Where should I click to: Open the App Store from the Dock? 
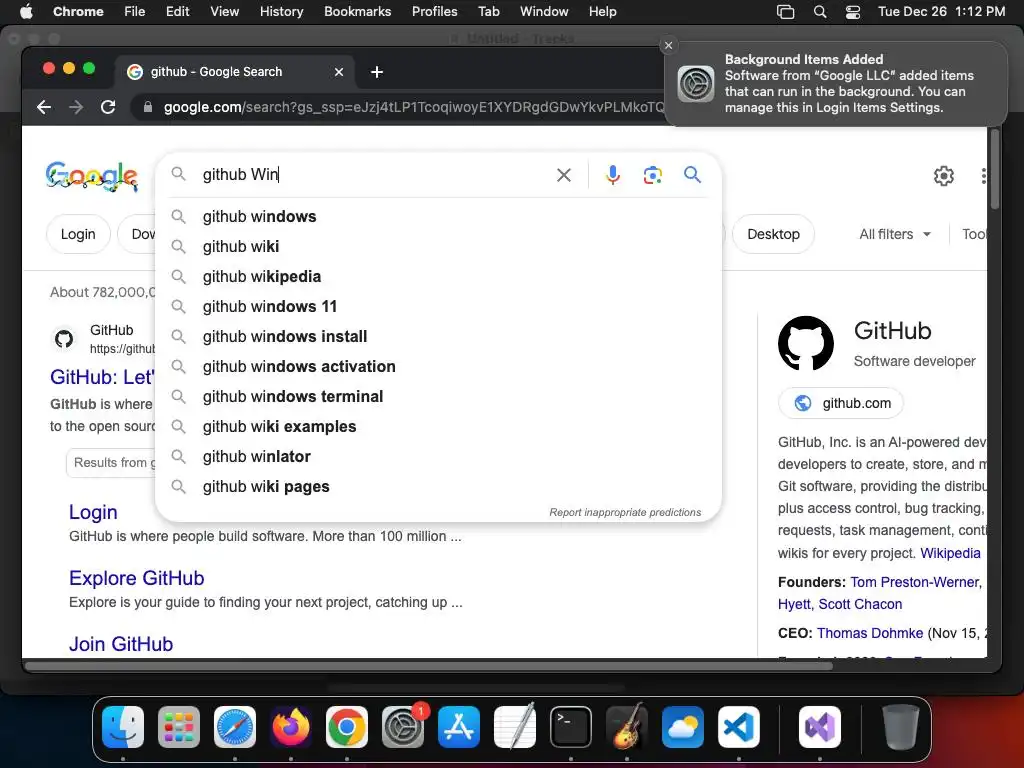(x=459, y=727)
